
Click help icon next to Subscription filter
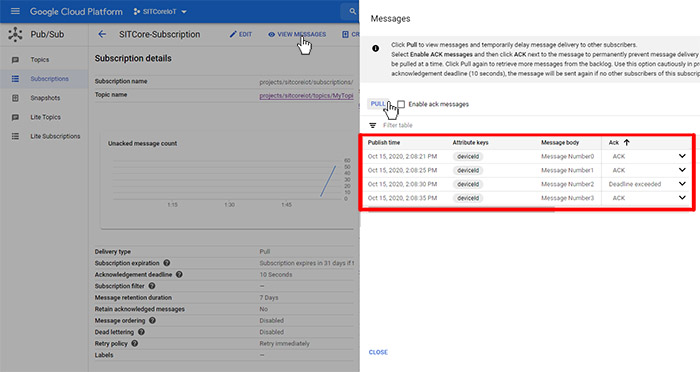click(152, 286)
